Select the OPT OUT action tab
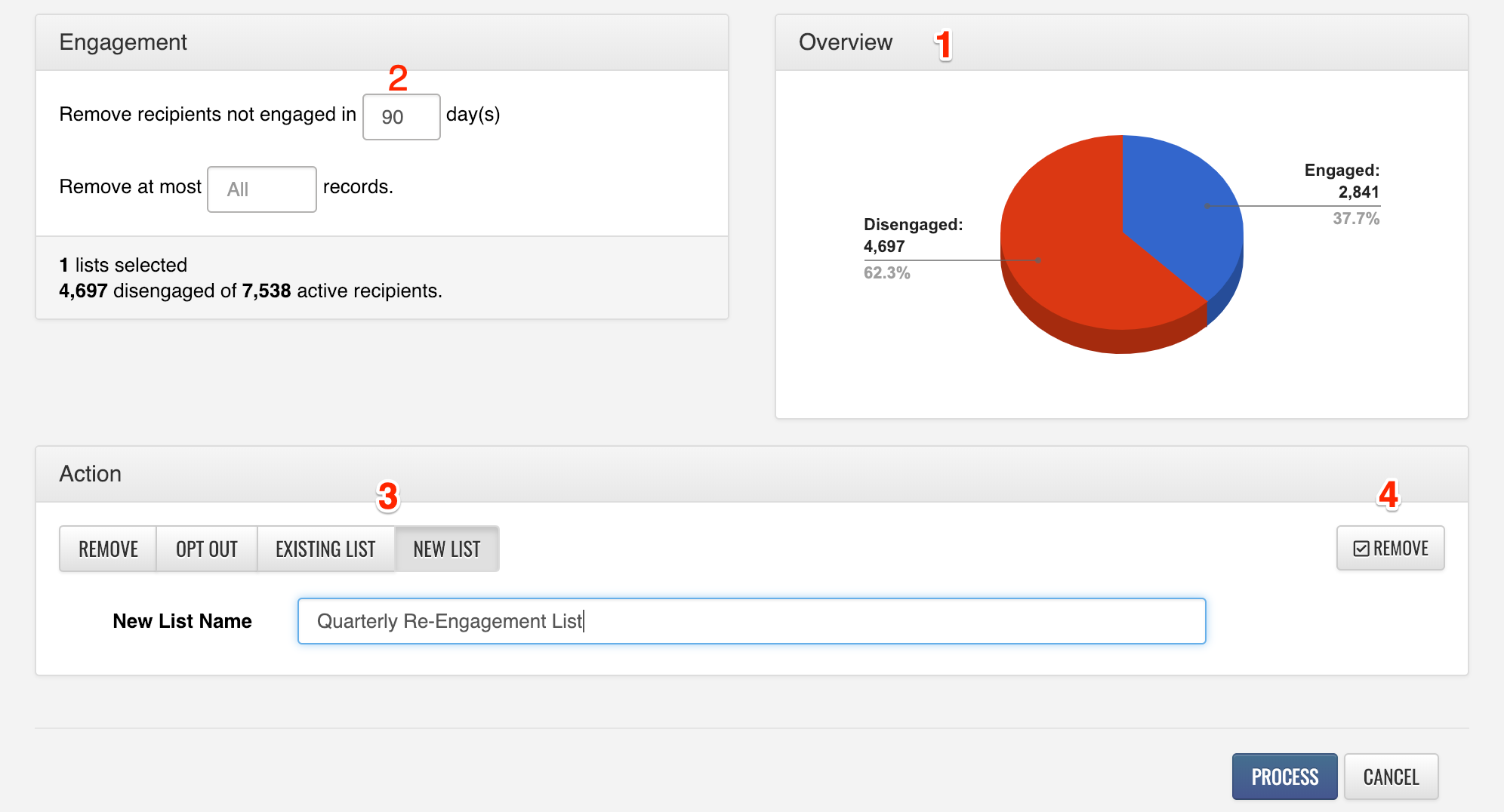This screenshot has width=1504, height=812. pos(206,549)
